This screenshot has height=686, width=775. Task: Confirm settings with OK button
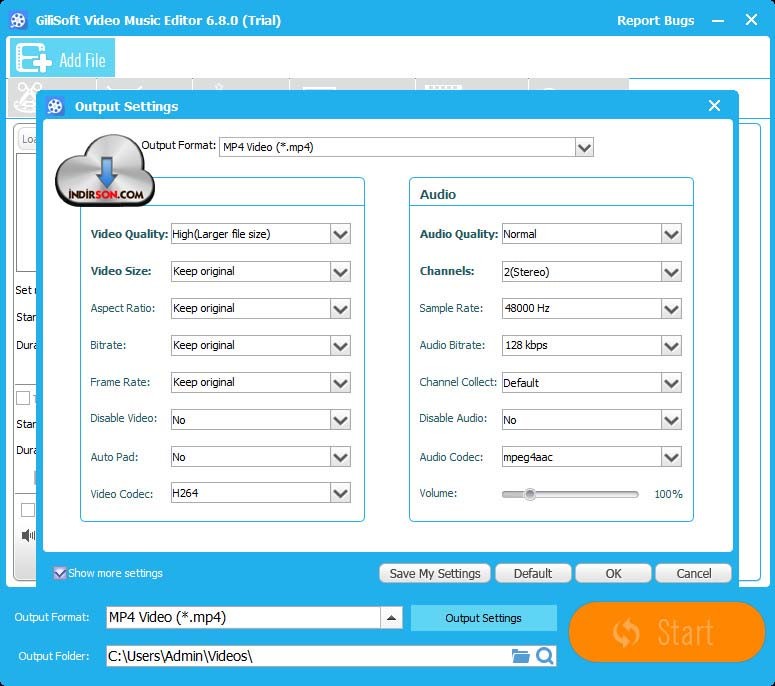(x=613, y=573)
